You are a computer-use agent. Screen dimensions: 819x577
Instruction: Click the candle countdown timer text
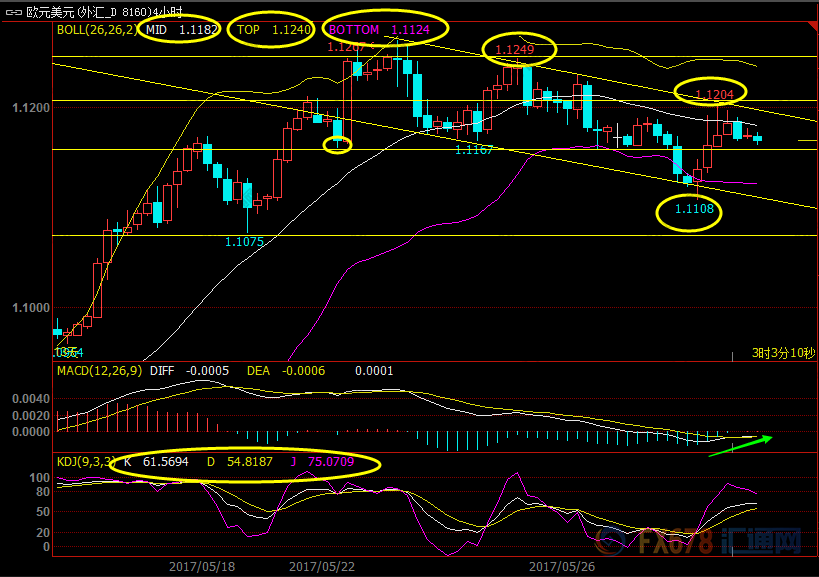[783, 353]
